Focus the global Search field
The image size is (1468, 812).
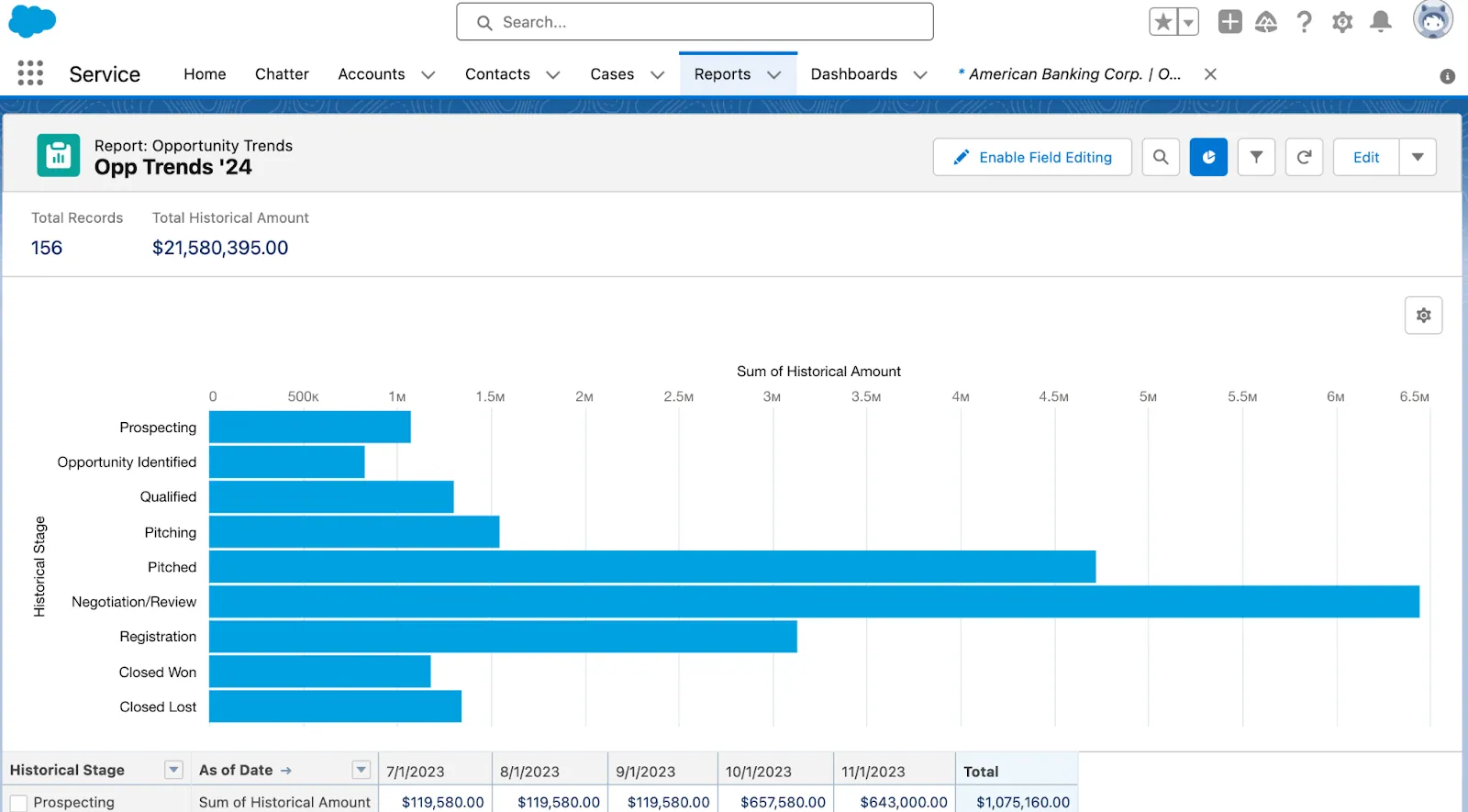(x=695, y=22)
